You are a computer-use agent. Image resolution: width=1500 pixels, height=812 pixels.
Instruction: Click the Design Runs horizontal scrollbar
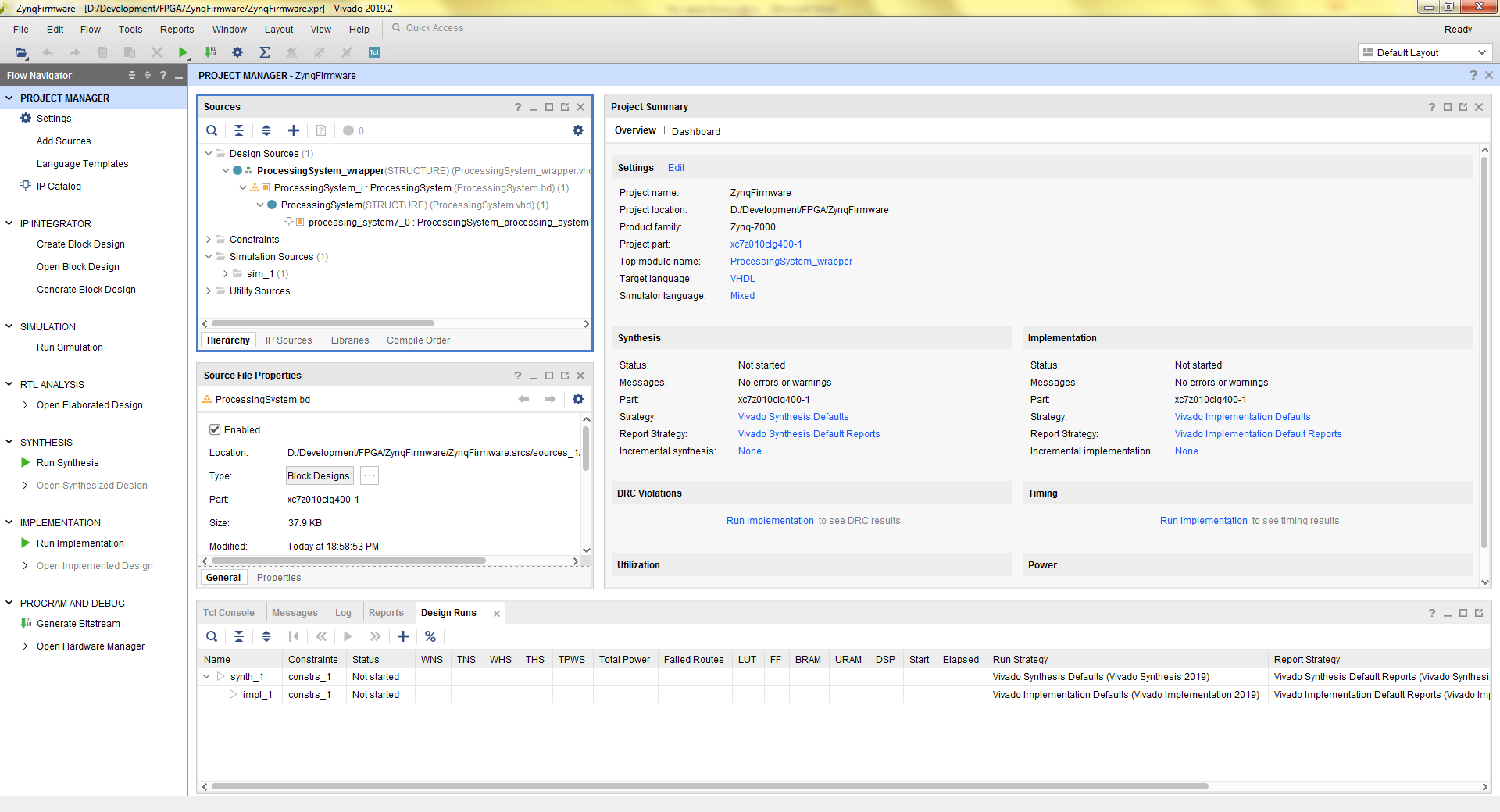click(x=709, y=786)
